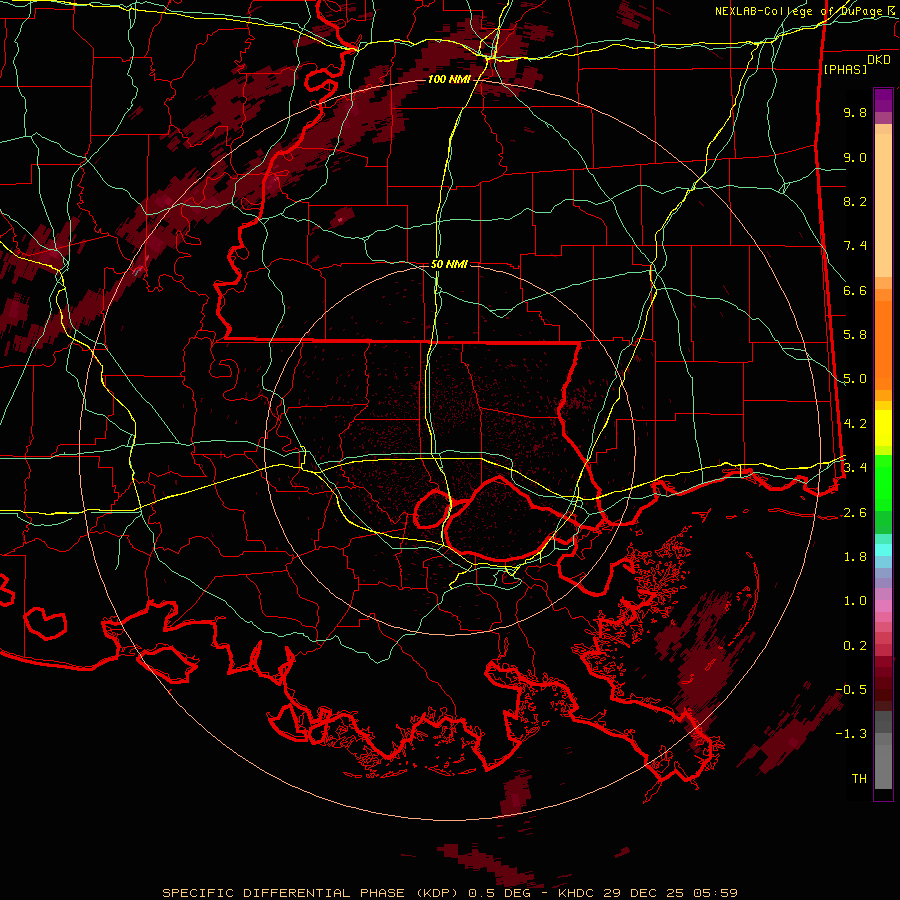This screenshot has height=900, width=900.
Task: Pick the cyan color bar segment
Action: point(883,550)
